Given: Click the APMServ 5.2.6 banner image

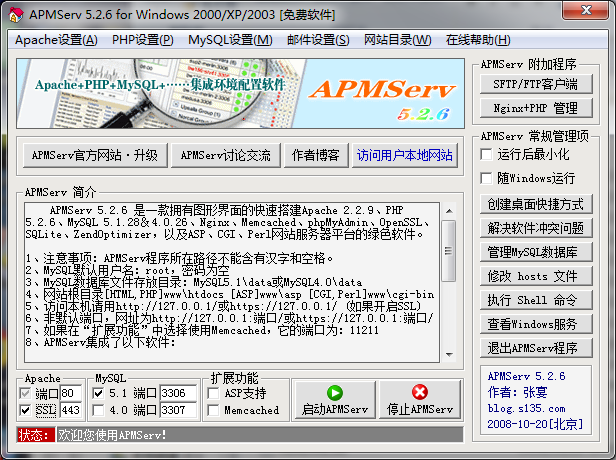Looking at the screenshot, I should pos(240,93).
